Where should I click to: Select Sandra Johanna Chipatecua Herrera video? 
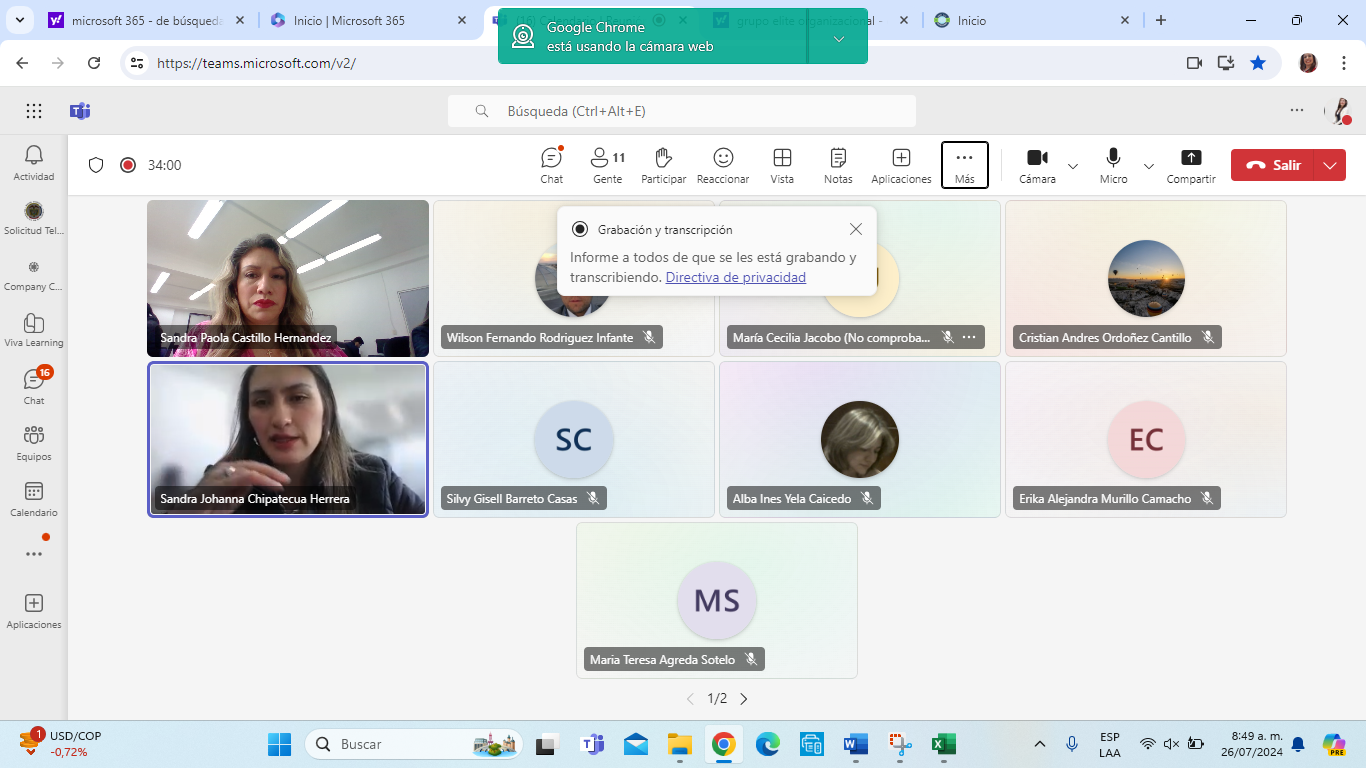[x=288, y=439]
